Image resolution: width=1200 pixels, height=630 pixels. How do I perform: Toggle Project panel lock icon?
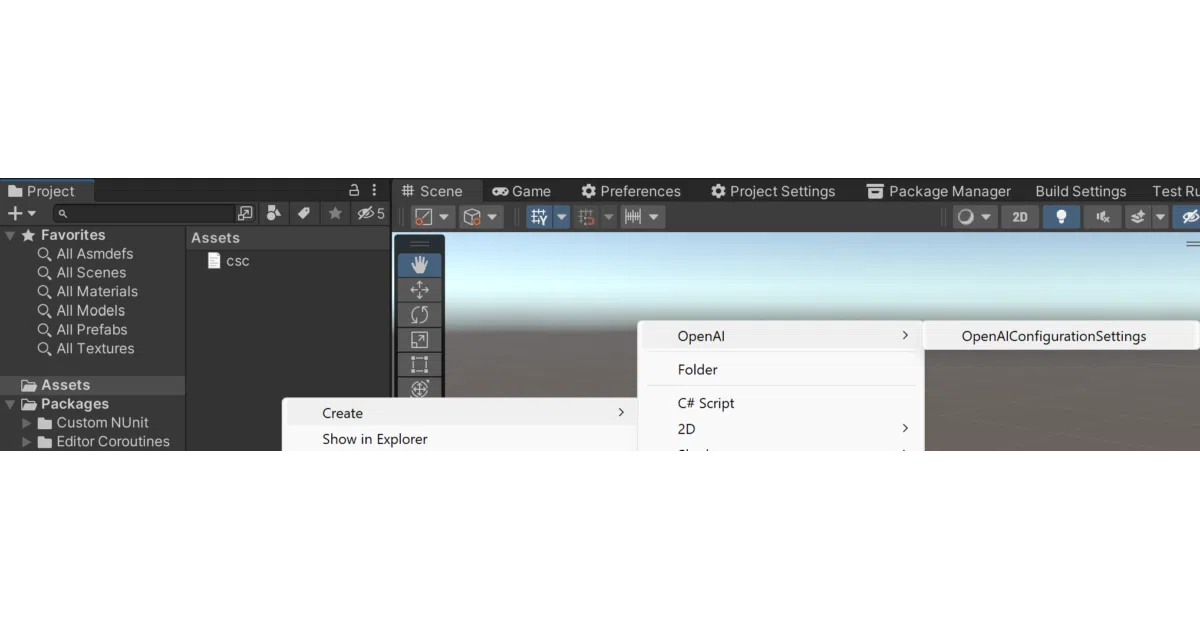pos(353,190)
